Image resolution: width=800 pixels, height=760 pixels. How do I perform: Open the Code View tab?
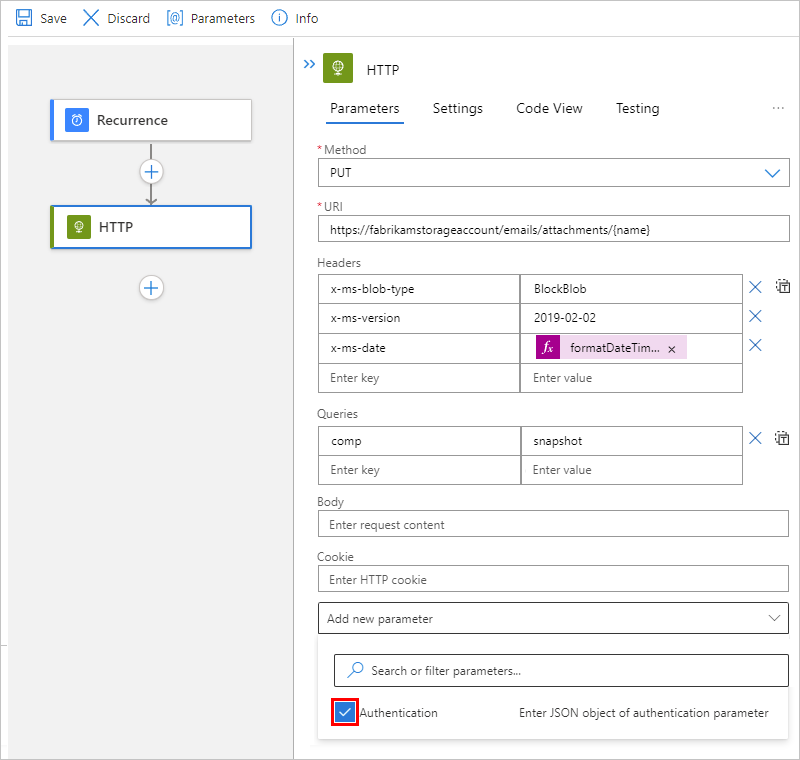[x=549, y=108]
